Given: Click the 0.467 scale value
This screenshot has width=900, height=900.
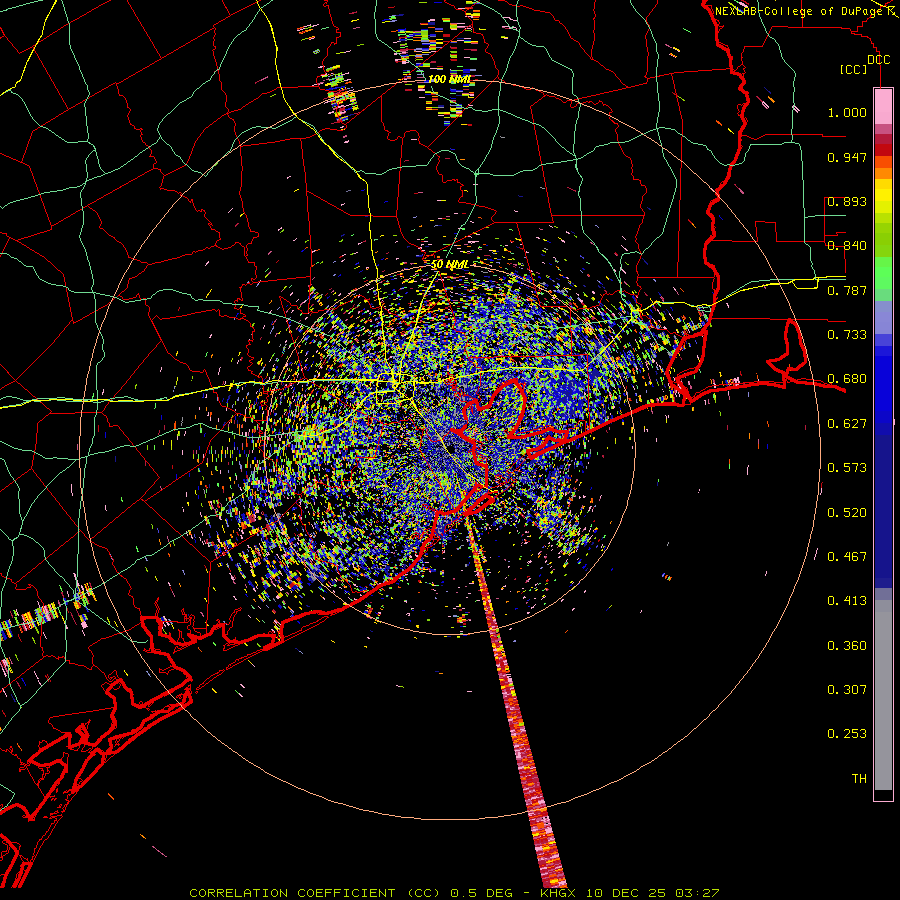Looking at the screenshot, I should click(x=847, y=557).
